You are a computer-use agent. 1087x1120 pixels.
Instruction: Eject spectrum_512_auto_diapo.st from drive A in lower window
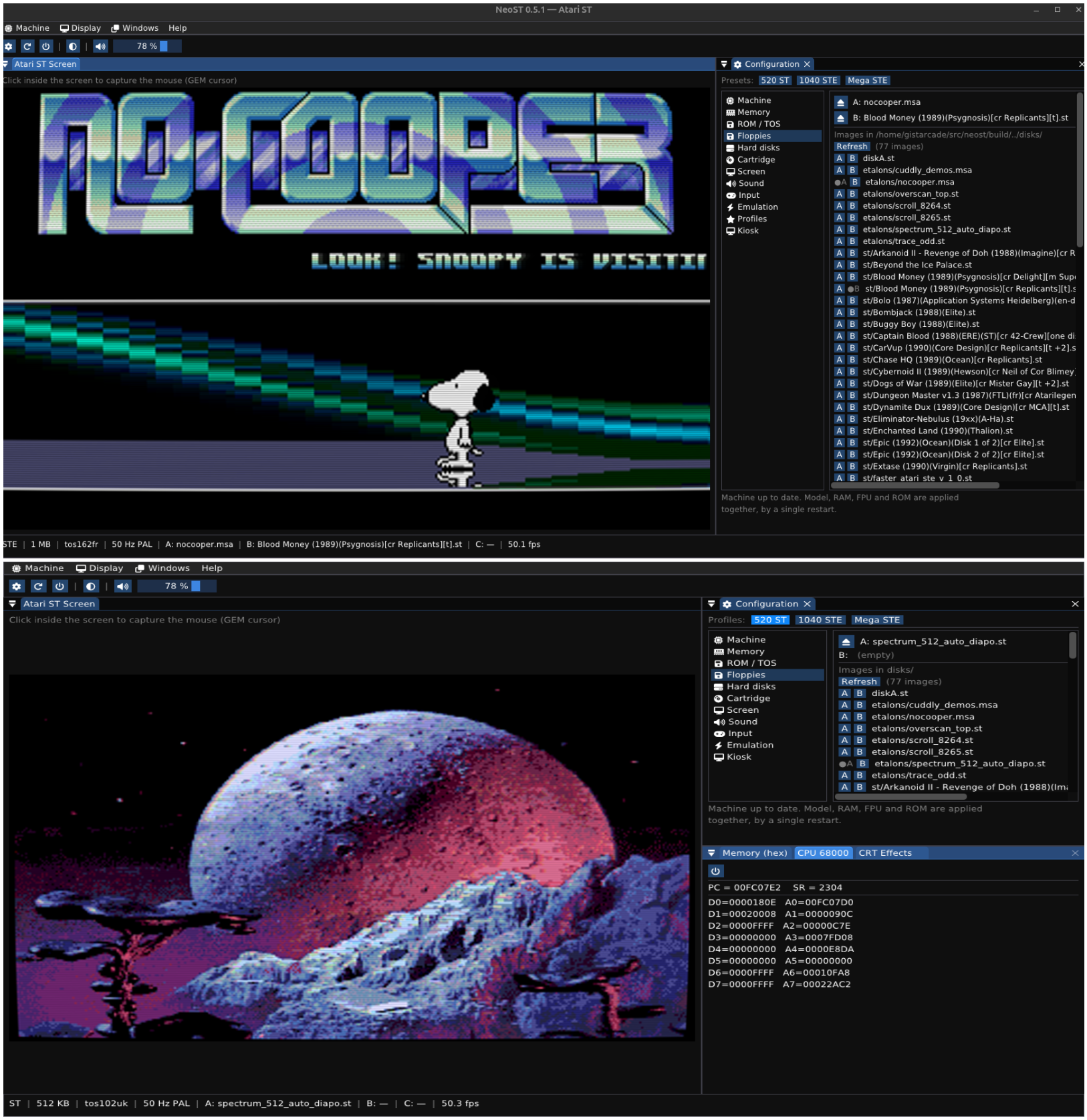(846, 641)
